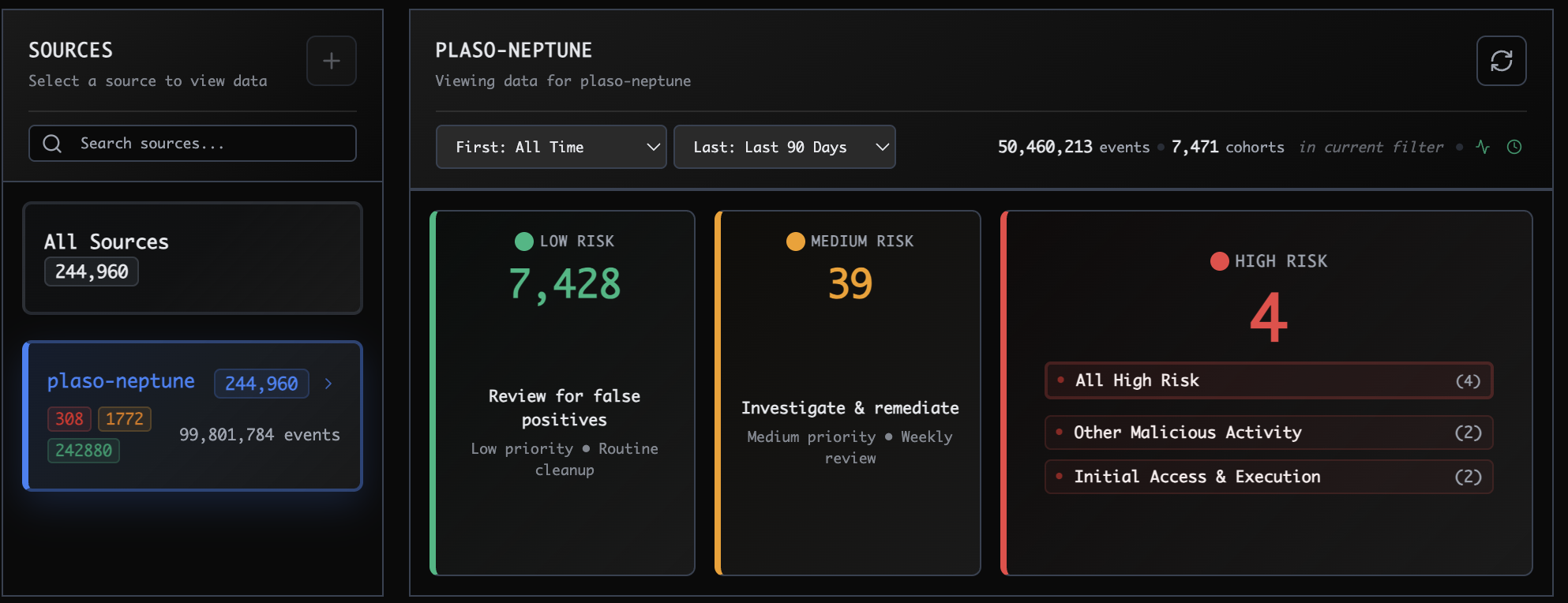Click the PLASO-NEPTUNE panel heading
1568x603 pixels.
coord(514,51)
